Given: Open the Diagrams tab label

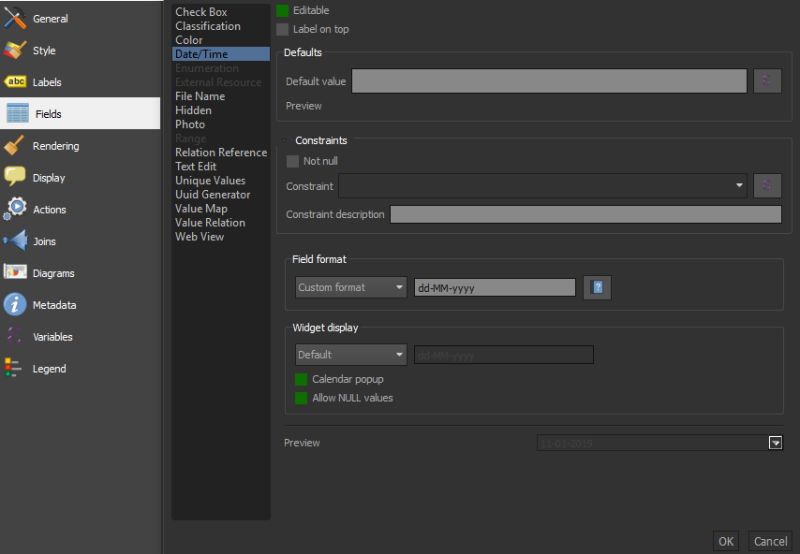Looking at the screenshot, I should click(54, 273).
